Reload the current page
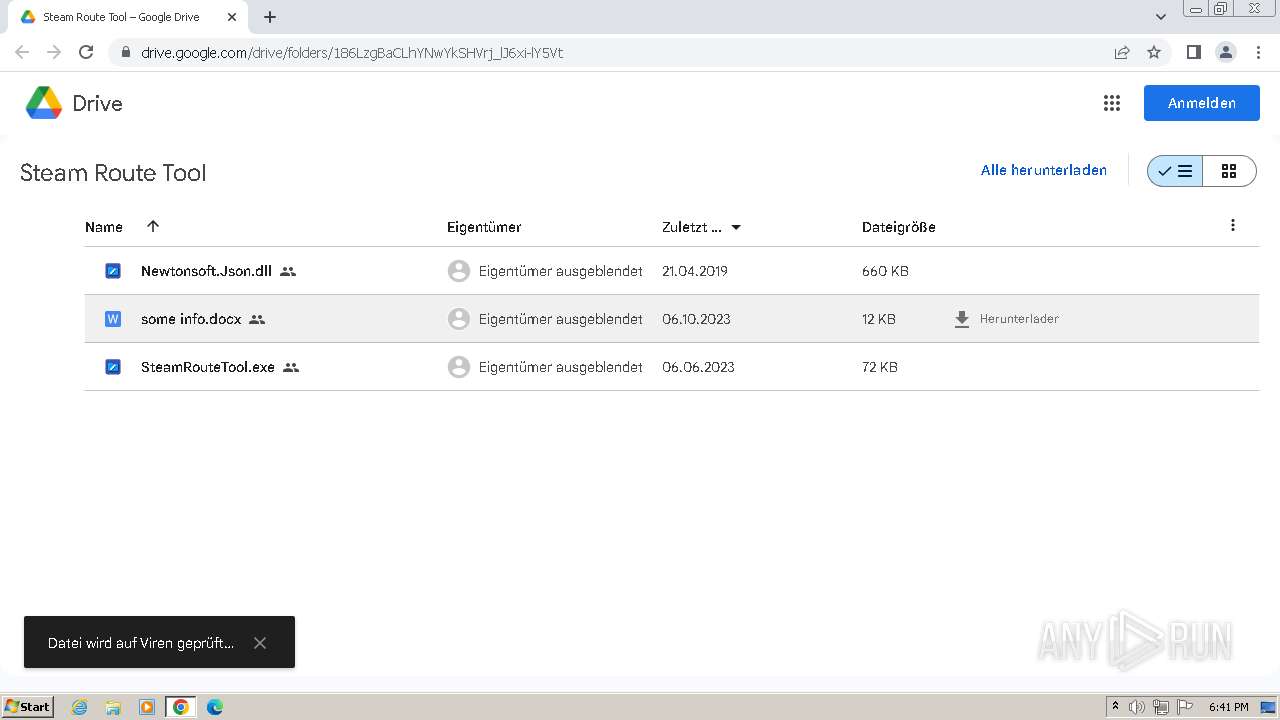 pyautogui.click(x=86, y=52)
